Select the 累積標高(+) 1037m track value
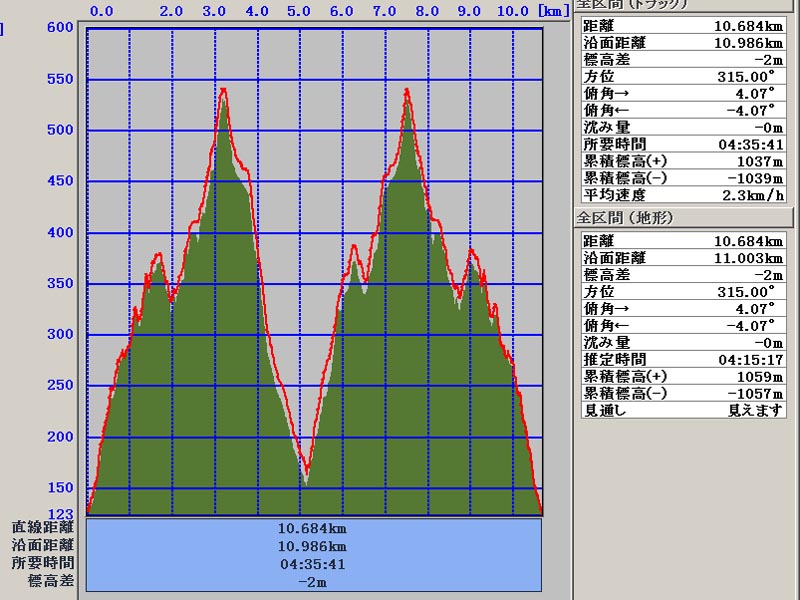800x600 pixels. click(x=762, y=161)
